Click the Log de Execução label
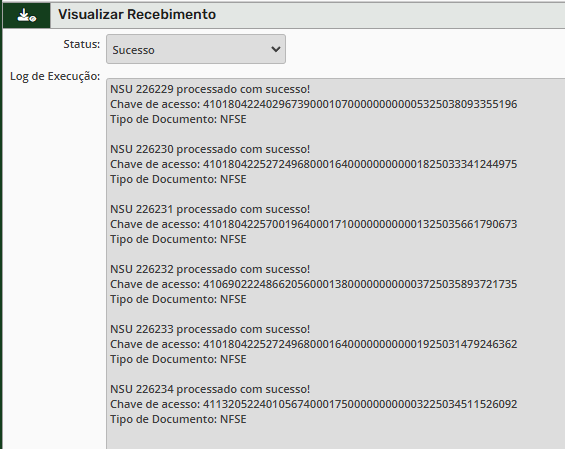The height and width of the screenshot is (449, 565). point(55,76)
